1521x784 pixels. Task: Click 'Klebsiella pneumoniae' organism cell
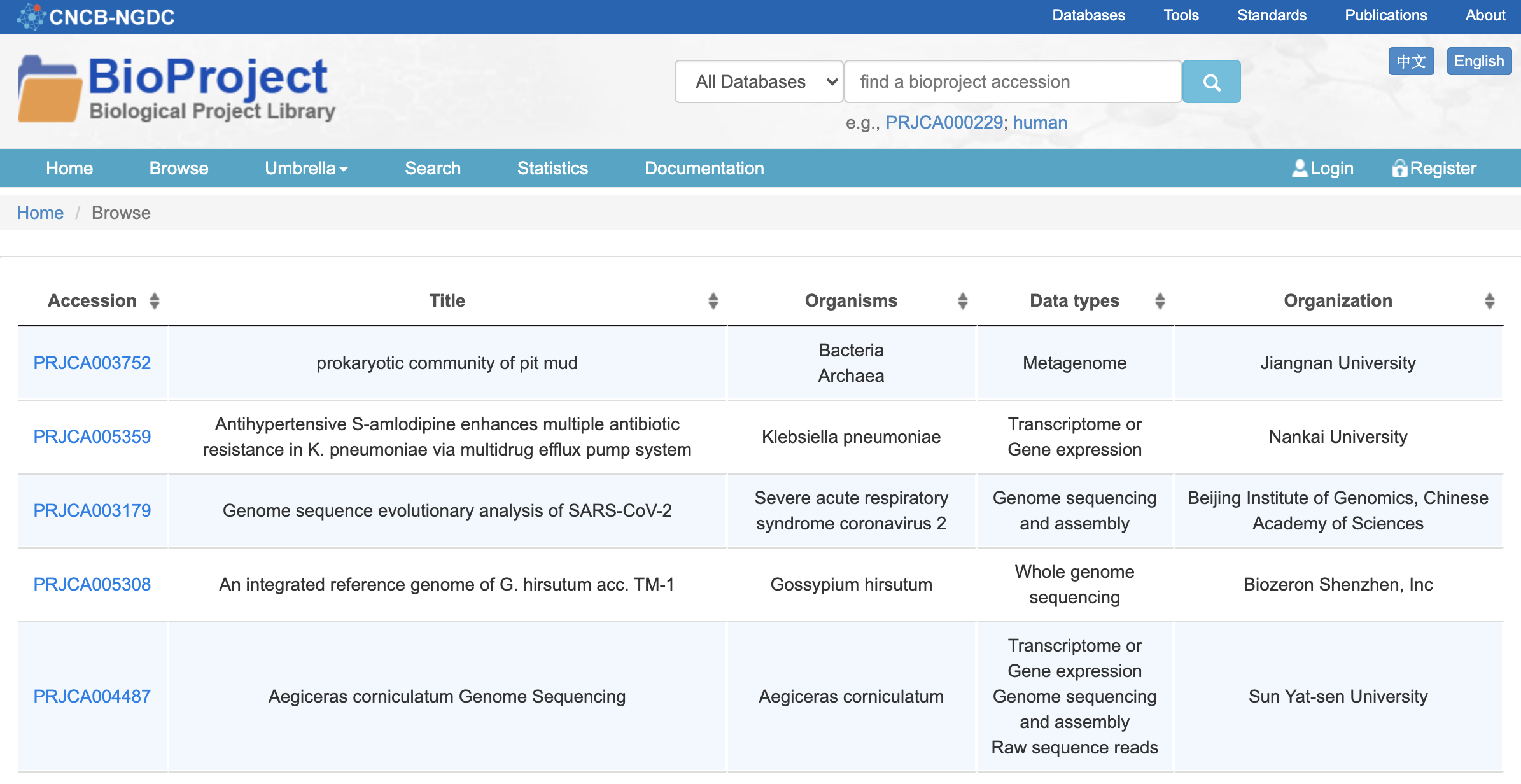click(x=851, y=437)
